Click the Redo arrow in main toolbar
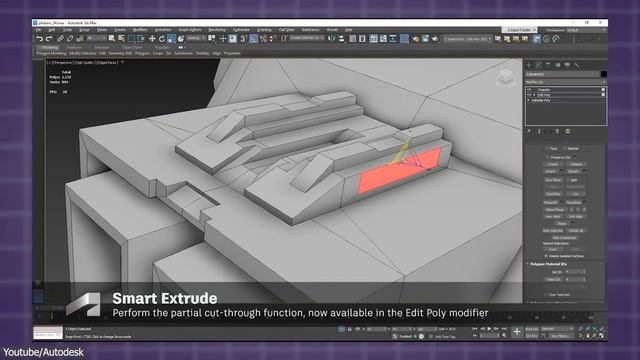The width and height of the screenshot is (640, 360). 49,39
